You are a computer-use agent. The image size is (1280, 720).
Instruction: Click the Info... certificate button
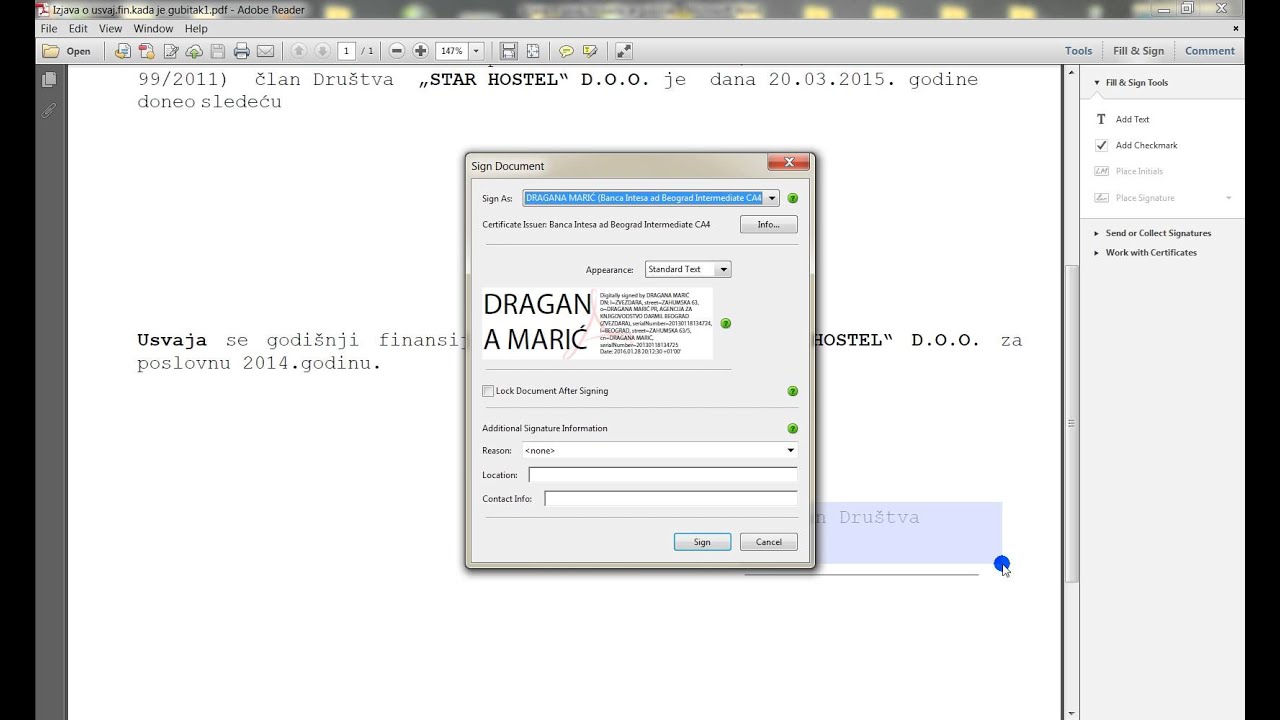pyautogui.click(x=768, y=225)
